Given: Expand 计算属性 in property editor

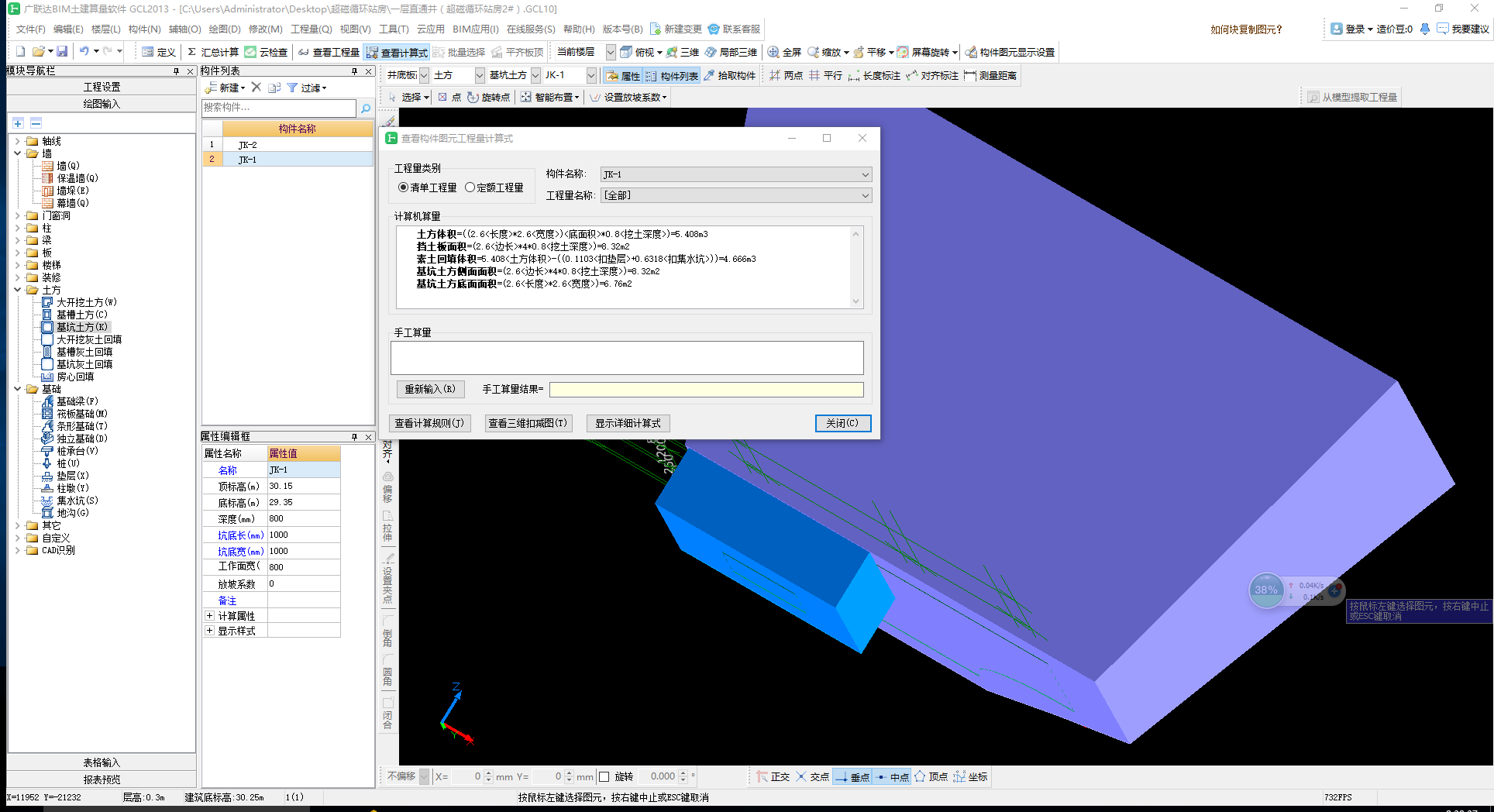Looking at the screenshot, I should [209, 615].
